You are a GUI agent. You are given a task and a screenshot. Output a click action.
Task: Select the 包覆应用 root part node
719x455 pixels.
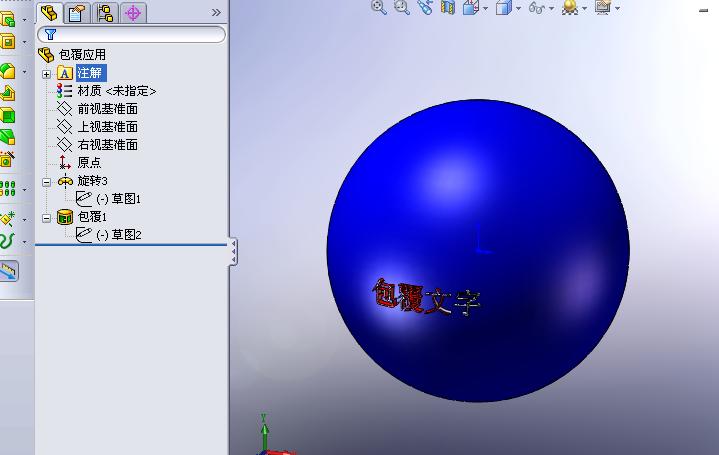click(82, 55)
